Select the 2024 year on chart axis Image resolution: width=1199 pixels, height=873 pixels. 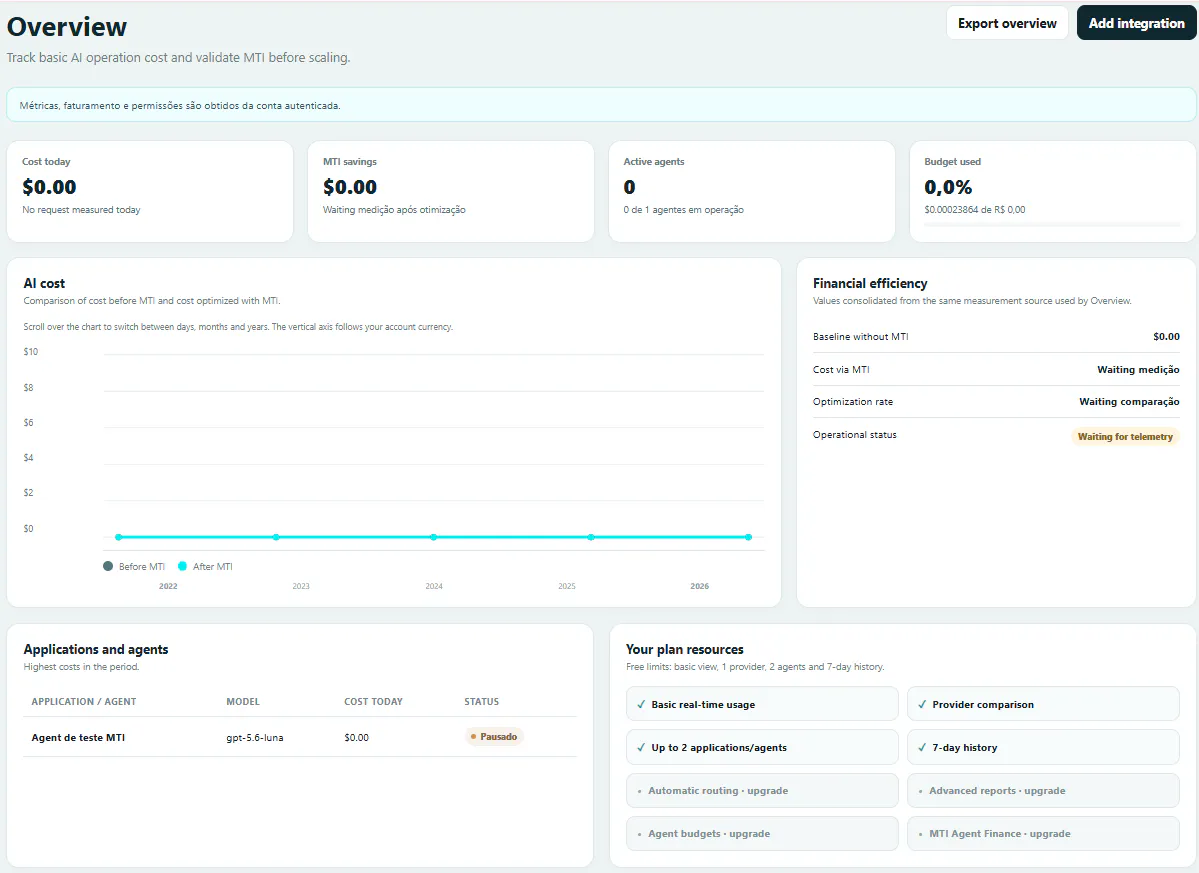pyautogui.click(x=434, y=586)
